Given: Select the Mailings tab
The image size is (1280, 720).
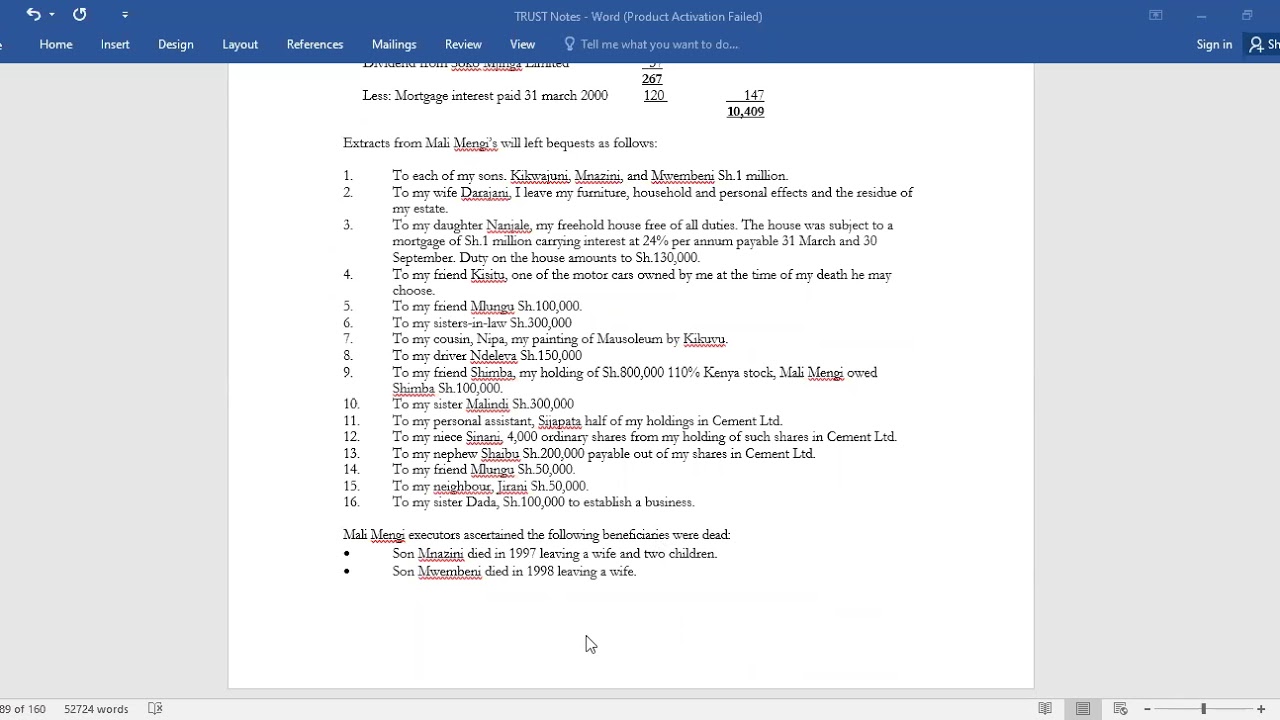Looking at the screenshot, I should click(x=394, y=44).
